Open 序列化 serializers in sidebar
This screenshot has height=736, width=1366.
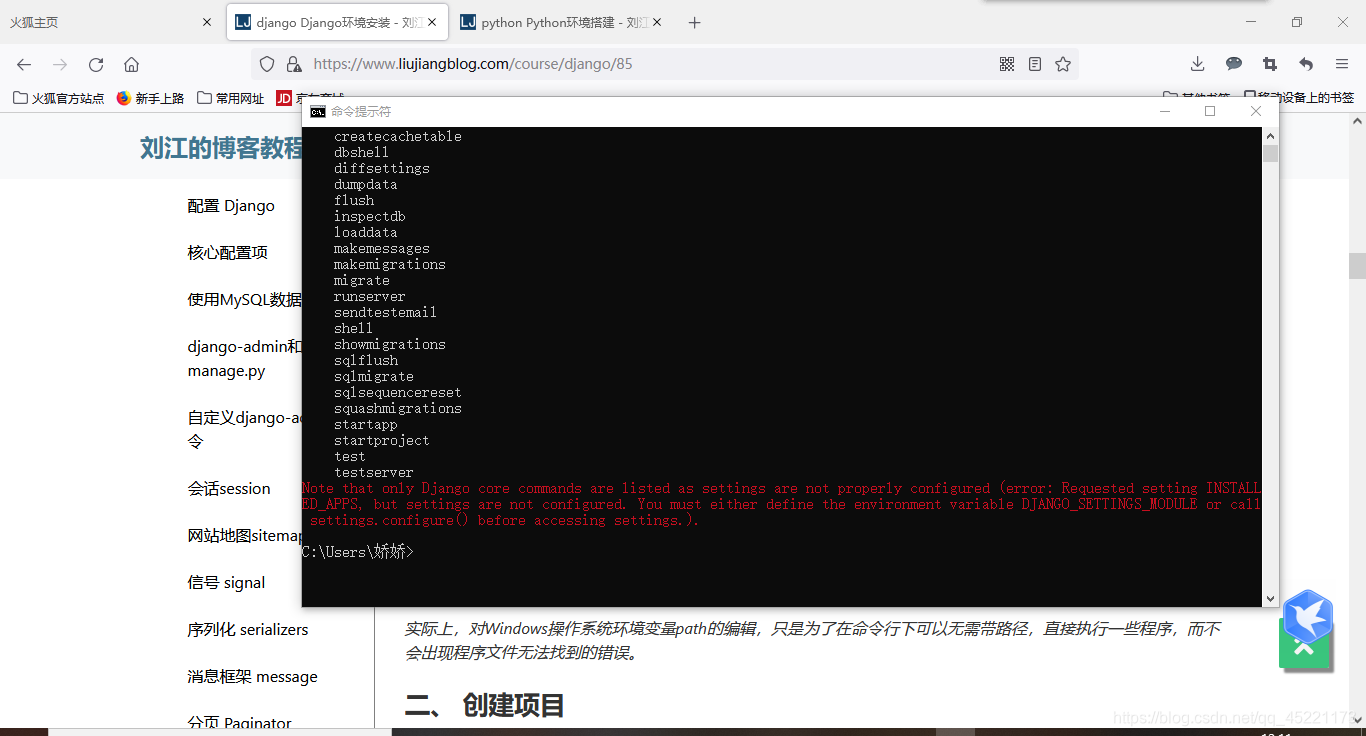coord(248,630)
